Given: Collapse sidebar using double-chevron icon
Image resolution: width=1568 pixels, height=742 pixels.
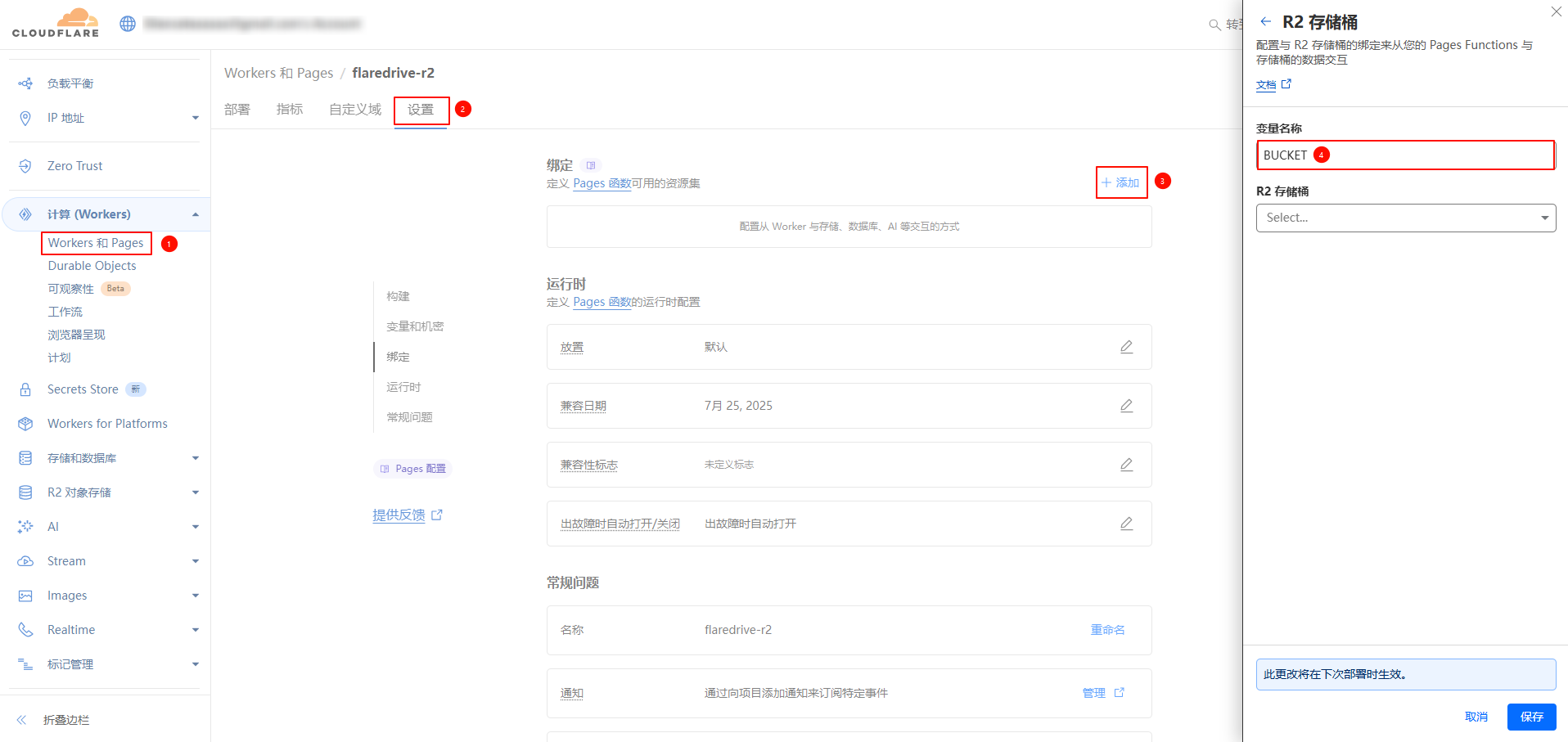Looking at the screenshot, I should (x=22, y=720).
